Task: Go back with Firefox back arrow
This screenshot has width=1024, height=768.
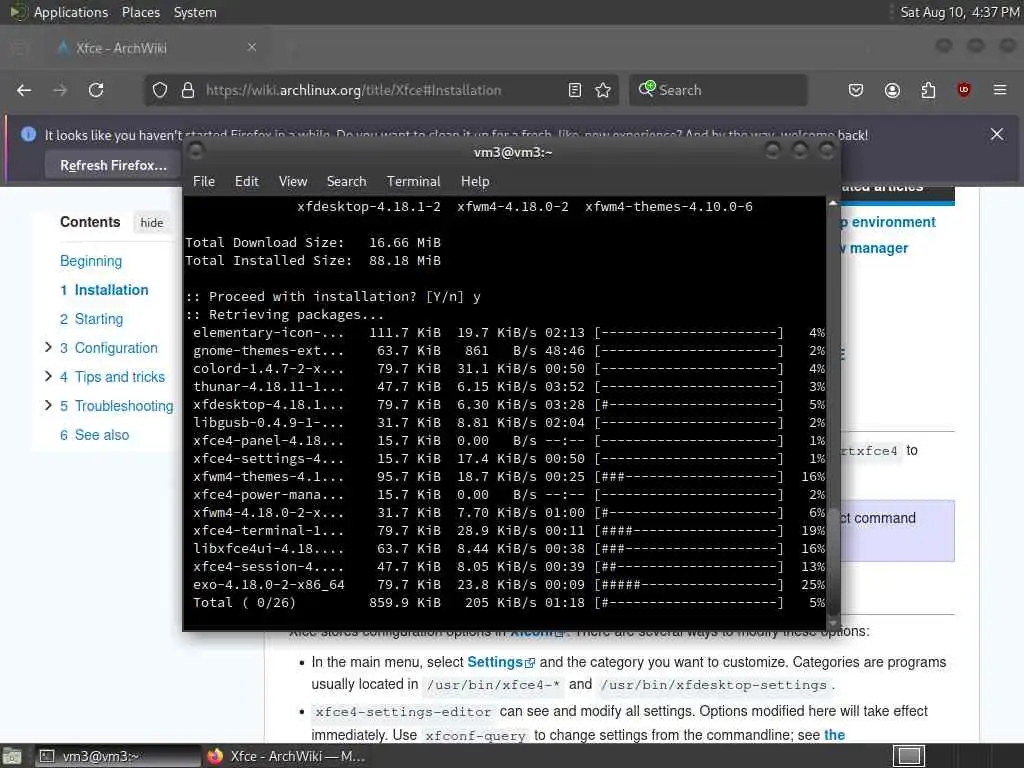Action: pos(24,90)
